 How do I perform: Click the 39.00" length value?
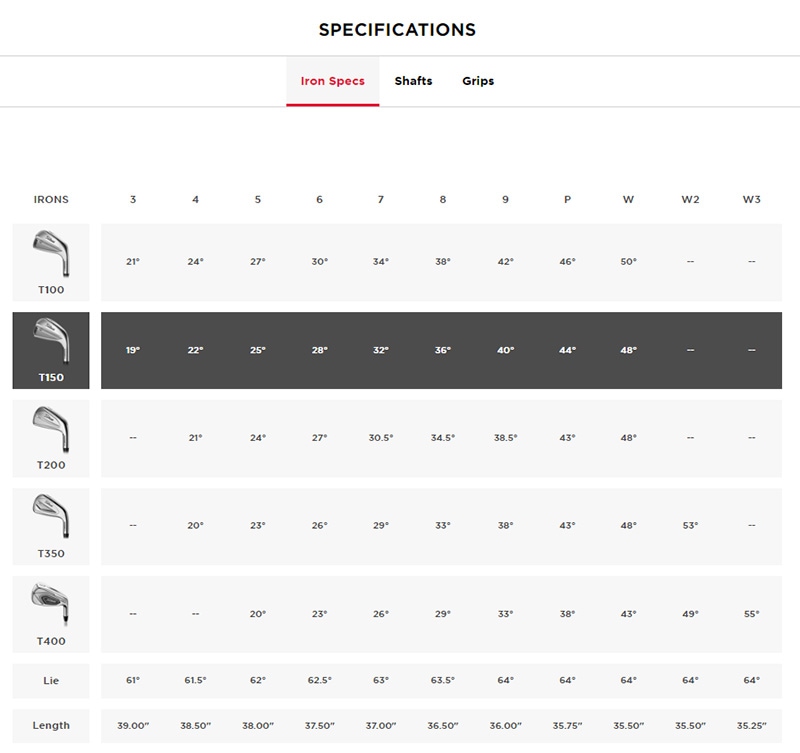(x=133, y=726)
